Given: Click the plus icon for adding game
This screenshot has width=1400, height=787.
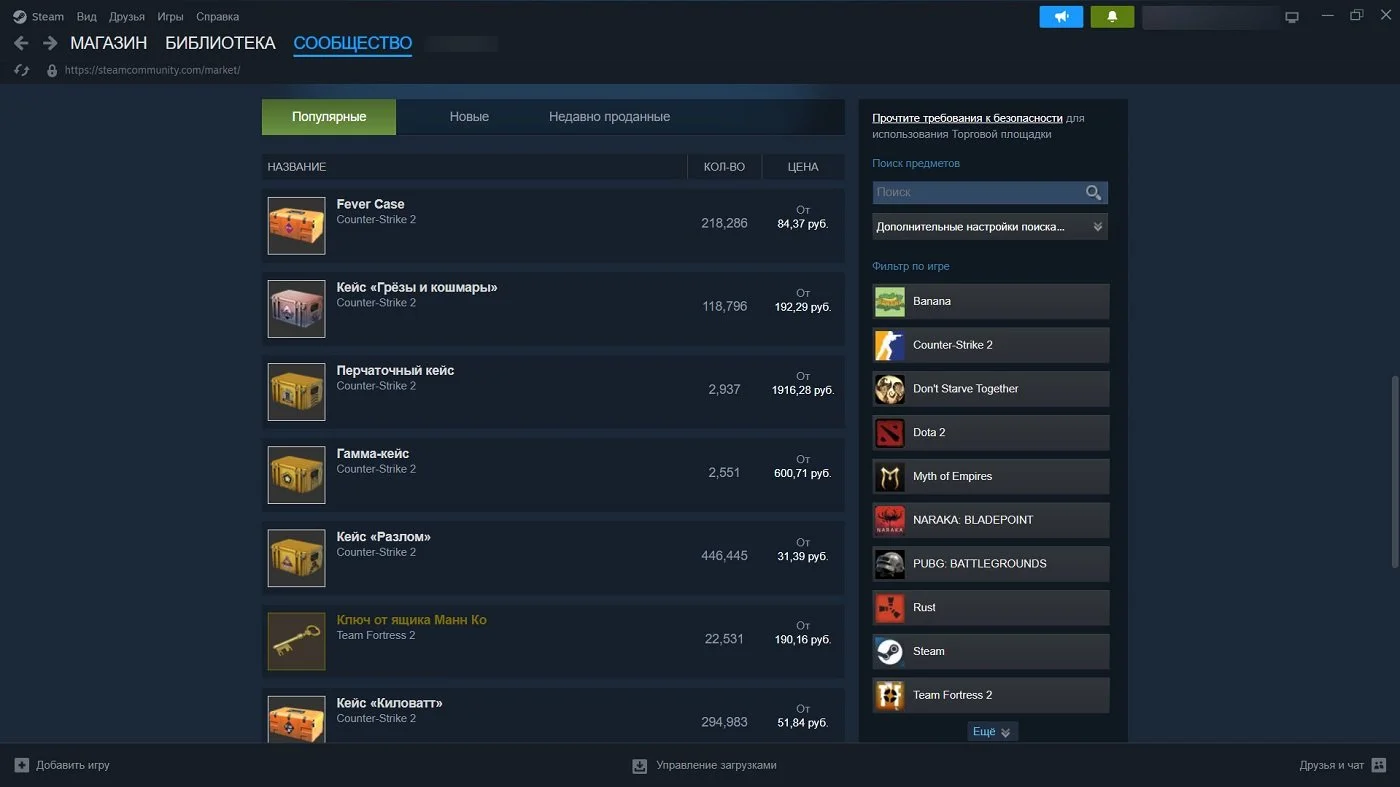Looking at the screenshot, I should (22, 765).
